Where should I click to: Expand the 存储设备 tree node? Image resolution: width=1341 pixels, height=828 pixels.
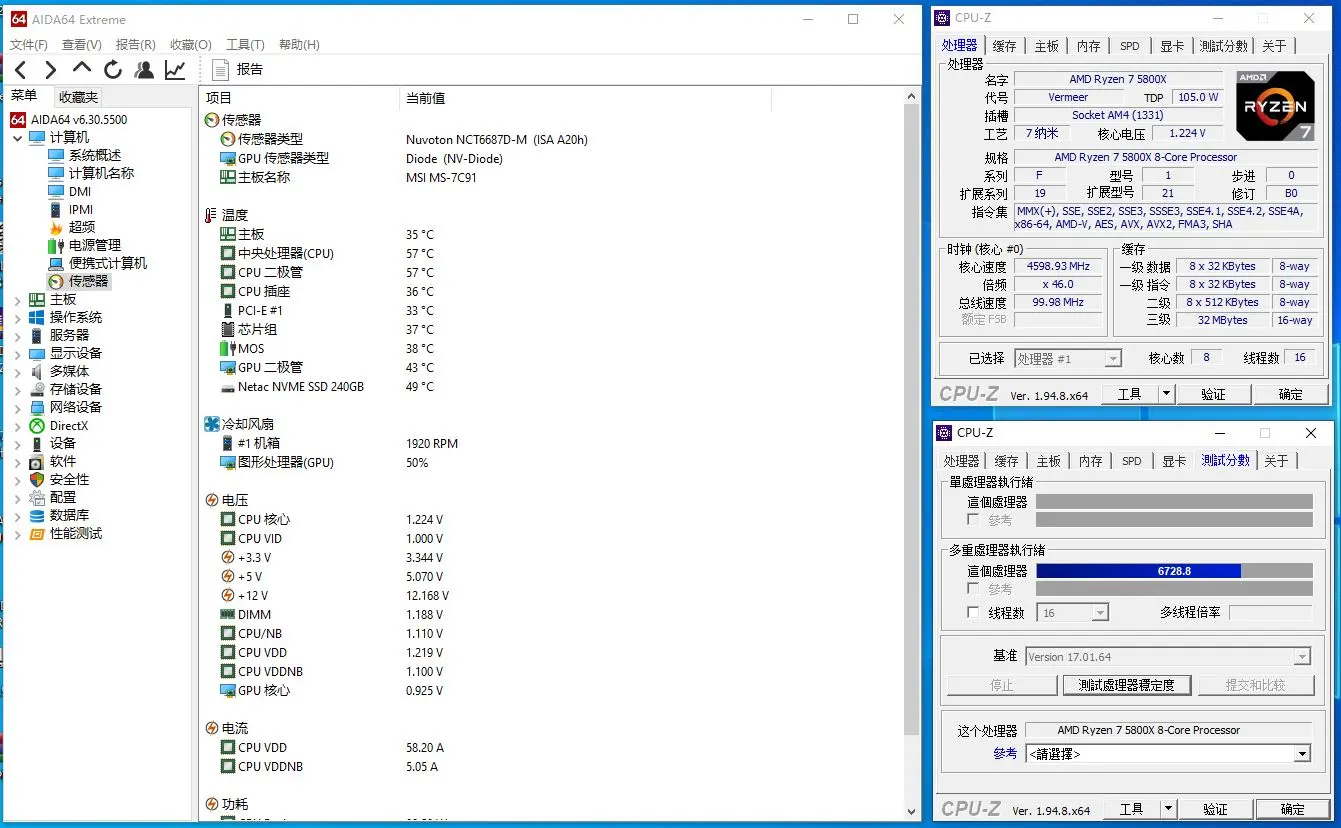(x=17, y=389)
